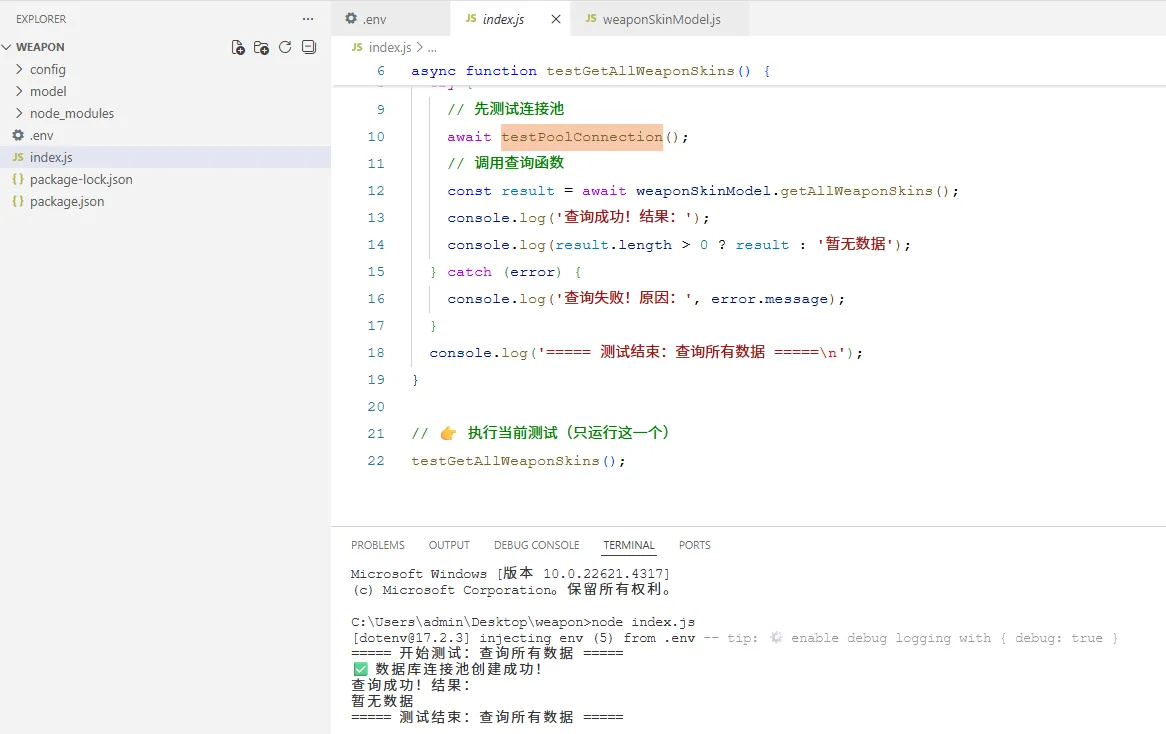Screen dimensions: 1166x734
Task: Select the TERMINAL panel tab
Action: [629, 545]
